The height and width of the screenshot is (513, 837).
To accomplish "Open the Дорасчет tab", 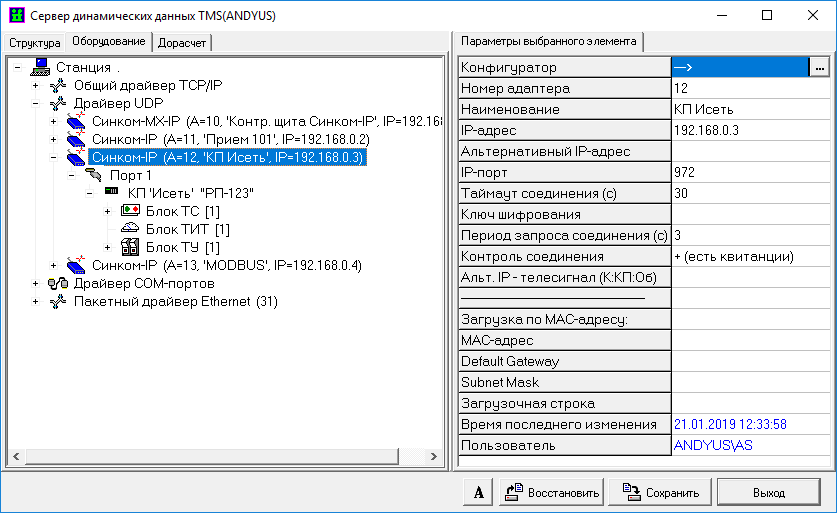I will (183, 43).
